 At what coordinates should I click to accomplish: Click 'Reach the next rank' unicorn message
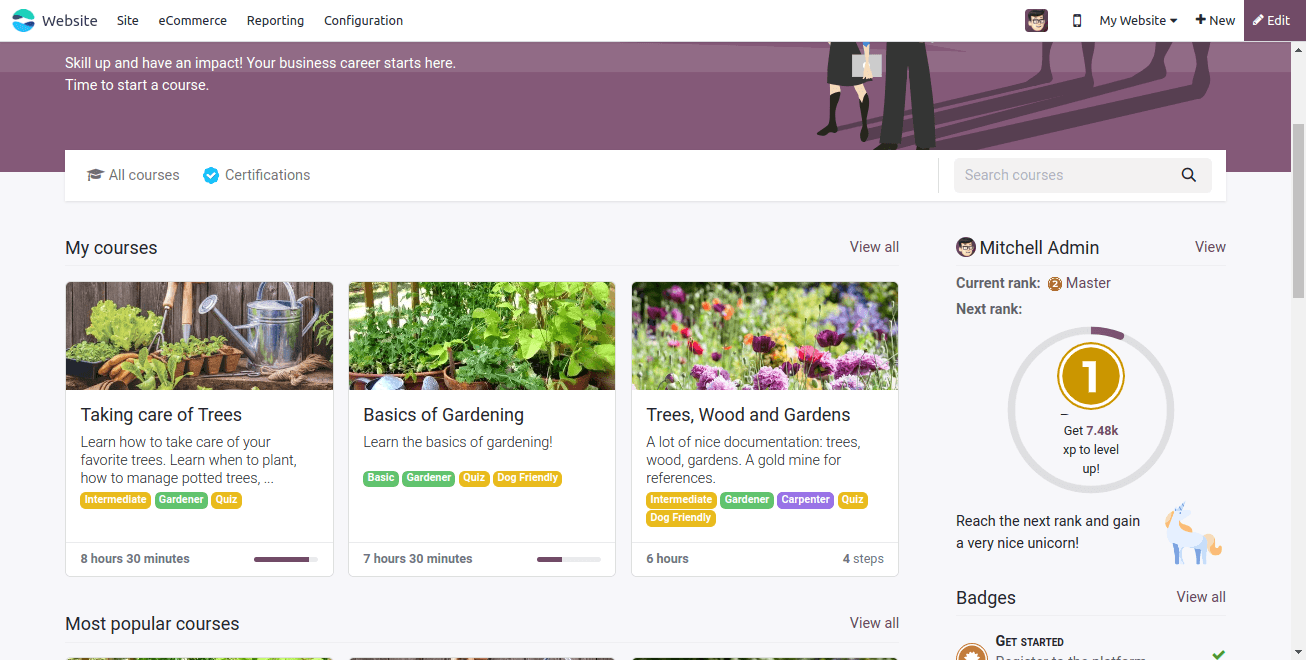(1048, 532)
